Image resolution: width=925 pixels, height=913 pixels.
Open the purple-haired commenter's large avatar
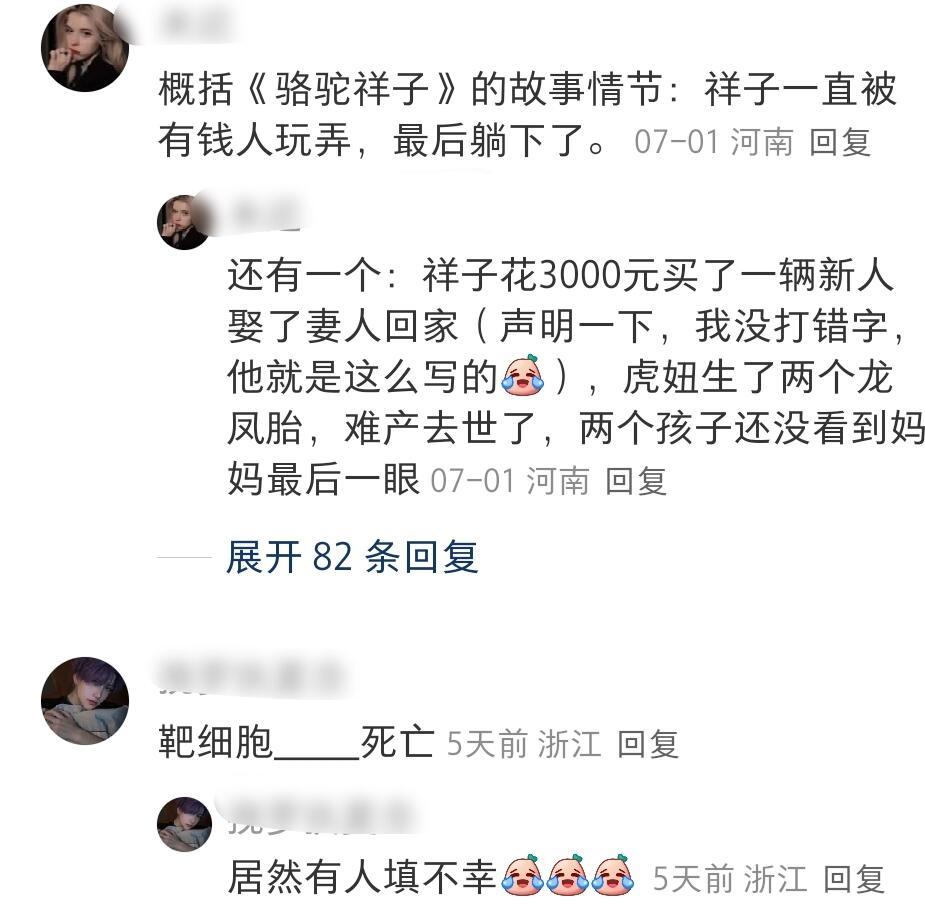(x=85, y=701)
